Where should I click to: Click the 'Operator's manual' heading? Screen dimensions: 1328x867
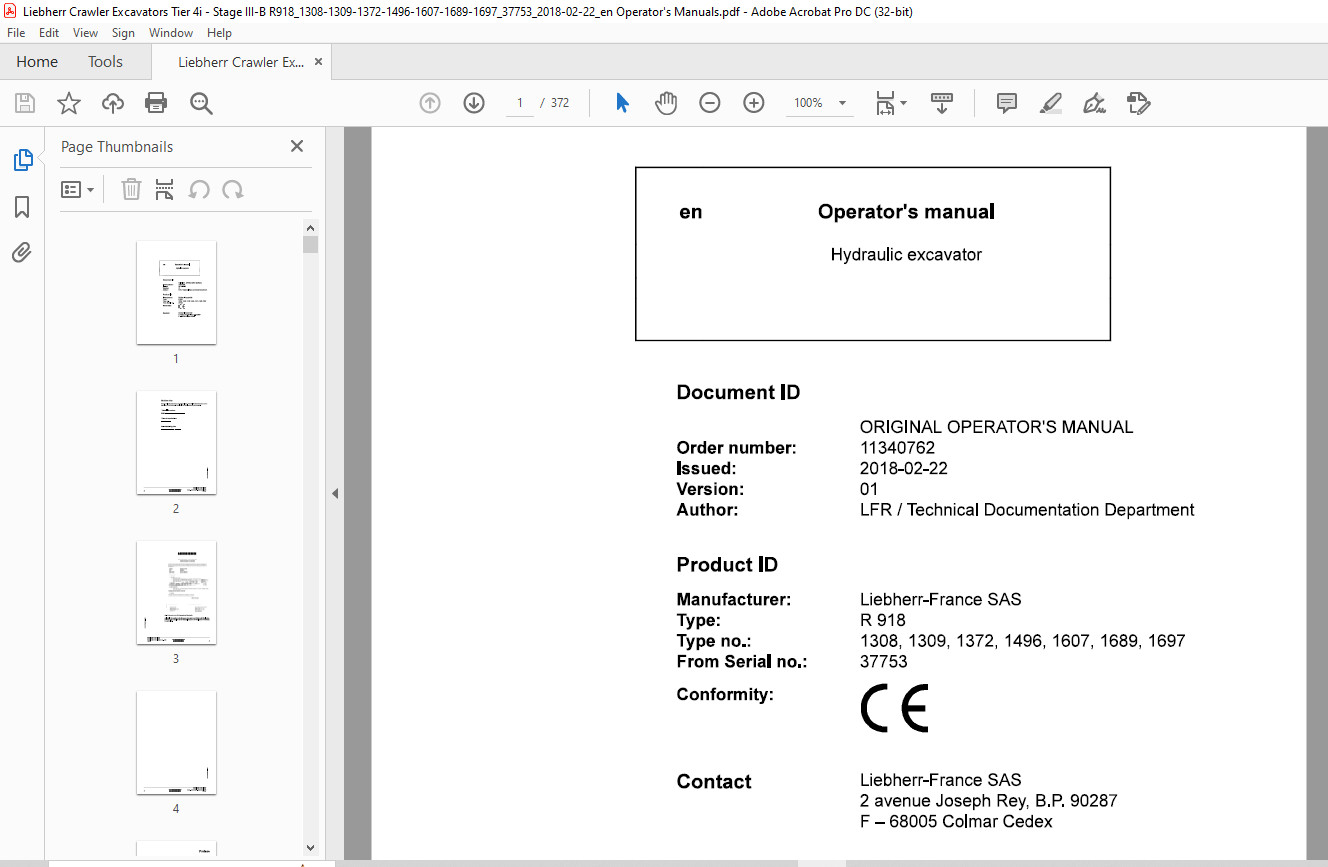(906, 211)
